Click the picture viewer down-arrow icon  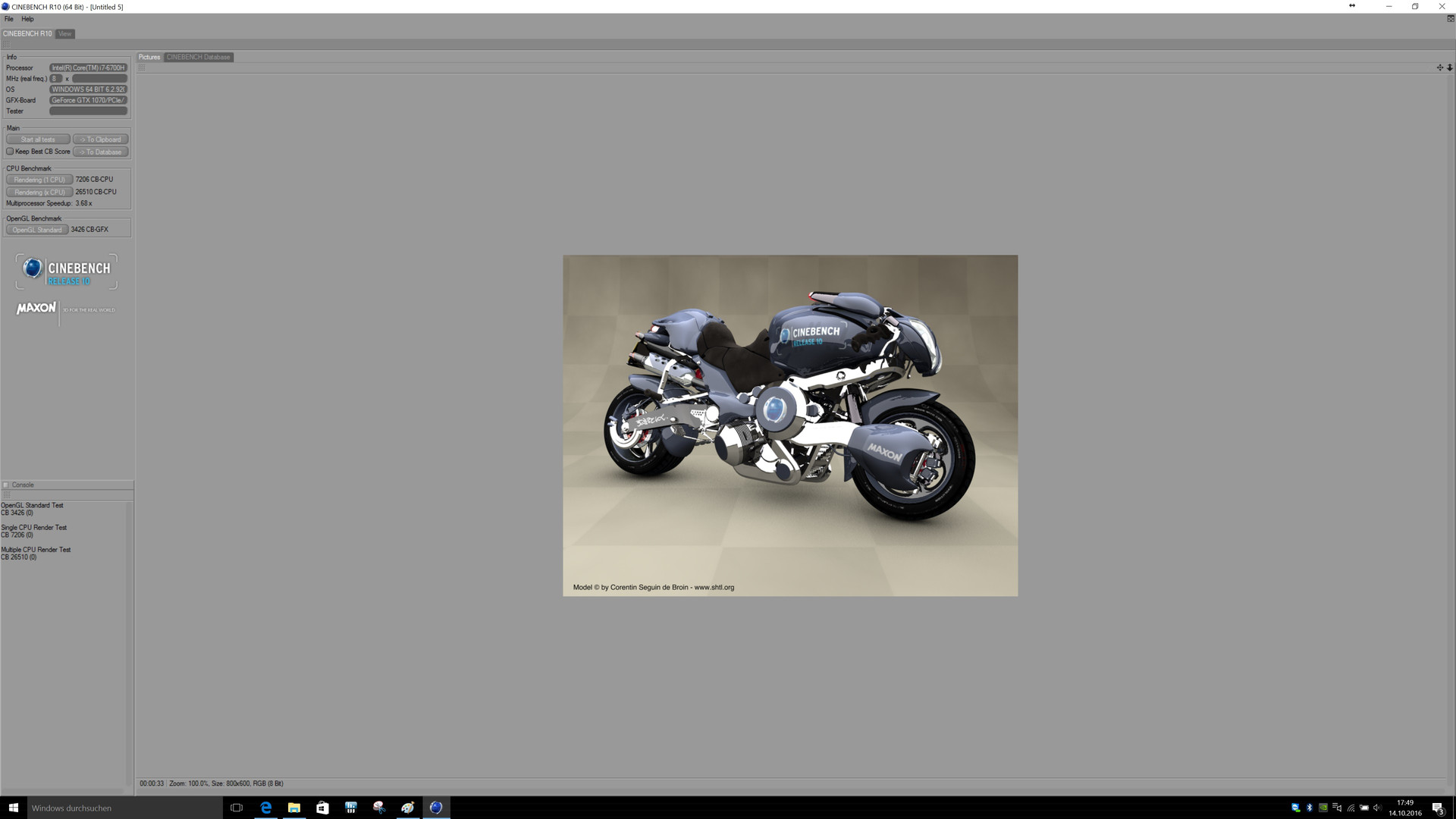tap(1450, 67)
